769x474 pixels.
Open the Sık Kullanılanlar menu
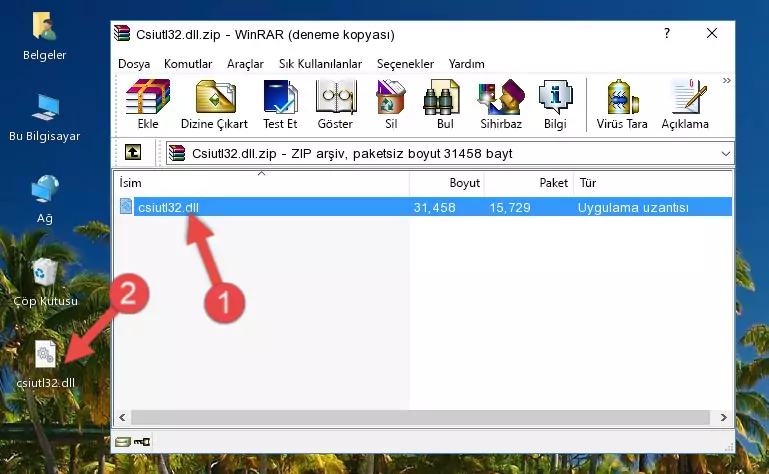tap(320, 64)
